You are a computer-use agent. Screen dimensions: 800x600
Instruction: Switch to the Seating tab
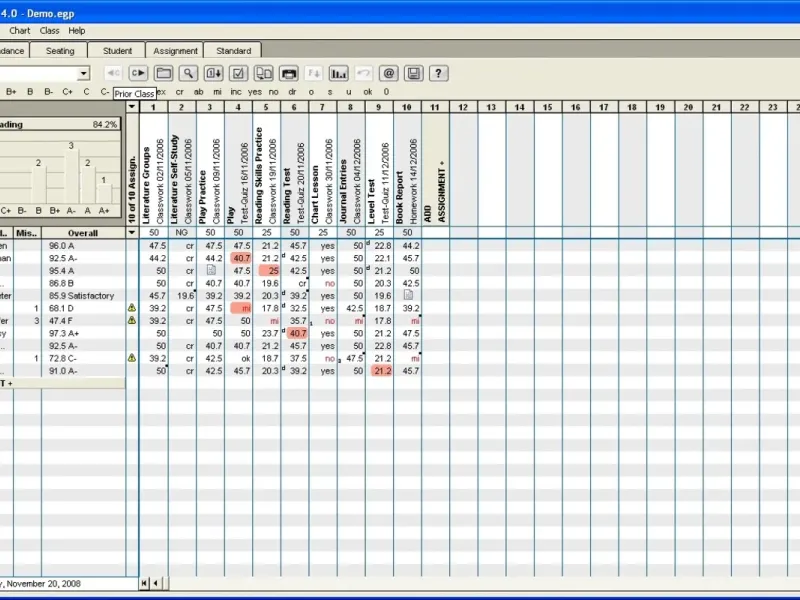[60, 51]
